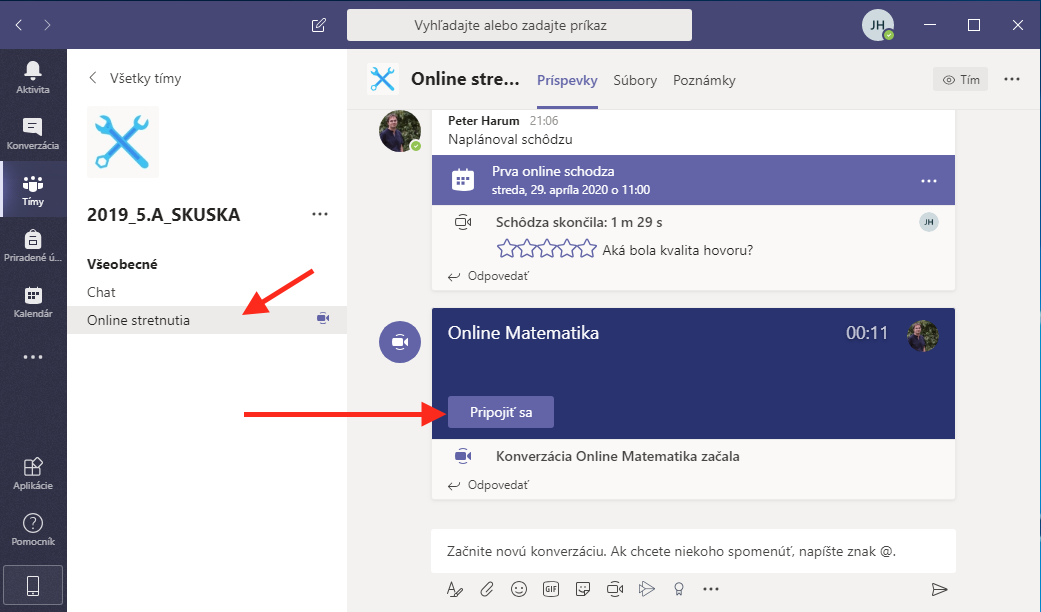Send the message with the paper plane icon
1041x612 pixels.
[x=938, y=589]
